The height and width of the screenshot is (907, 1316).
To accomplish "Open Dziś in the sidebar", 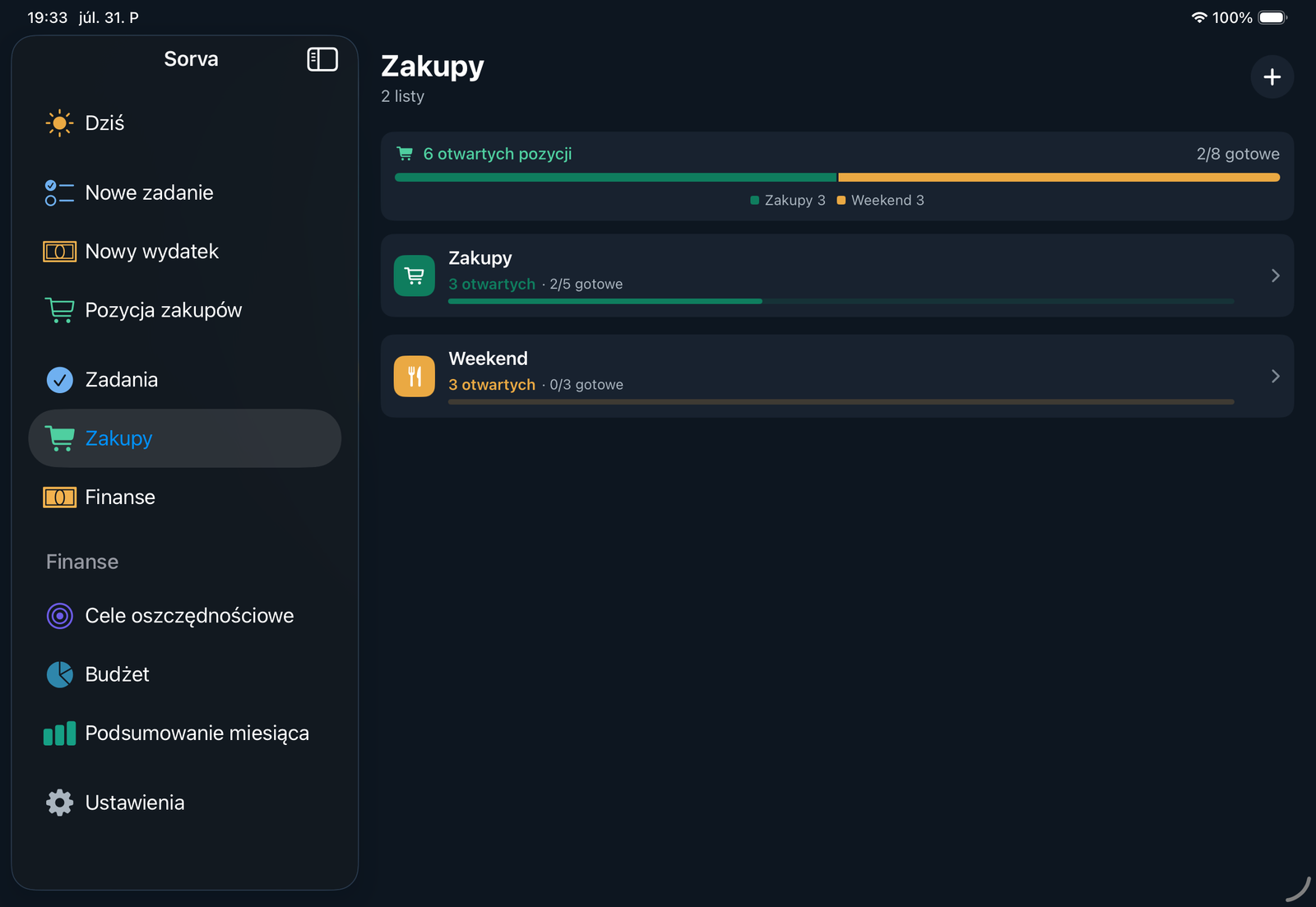I will (x=185, y=123).
